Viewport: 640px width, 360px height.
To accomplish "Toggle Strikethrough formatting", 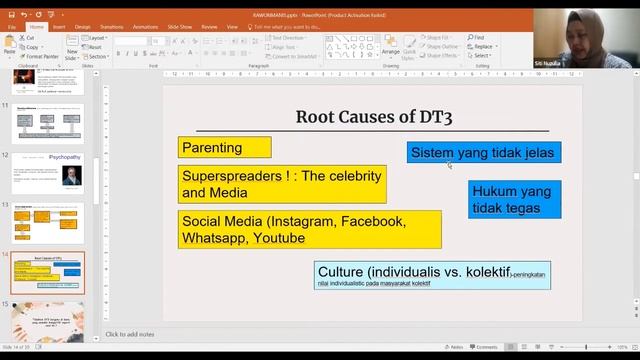I will pos(153,53).
